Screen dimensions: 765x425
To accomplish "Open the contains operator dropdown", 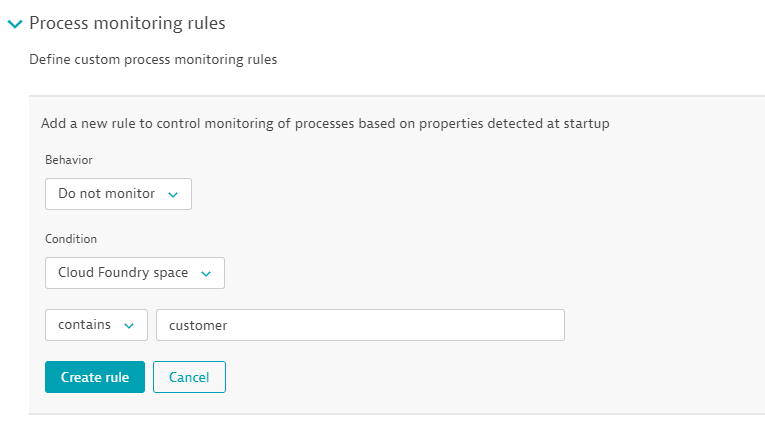I will pos(96,325).
